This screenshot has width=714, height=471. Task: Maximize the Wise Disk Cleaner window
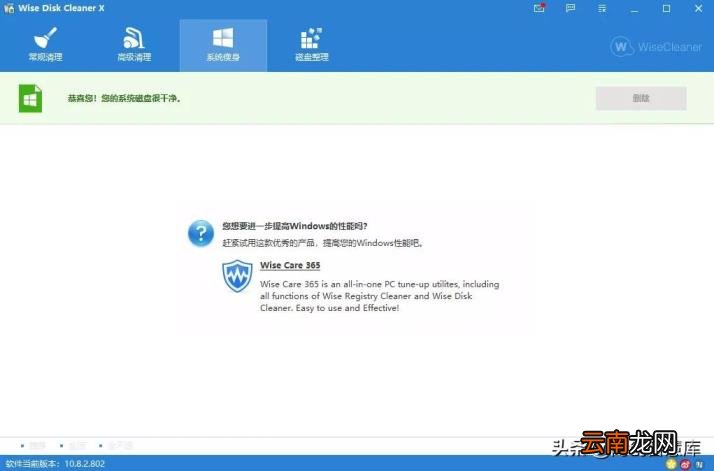666,8
